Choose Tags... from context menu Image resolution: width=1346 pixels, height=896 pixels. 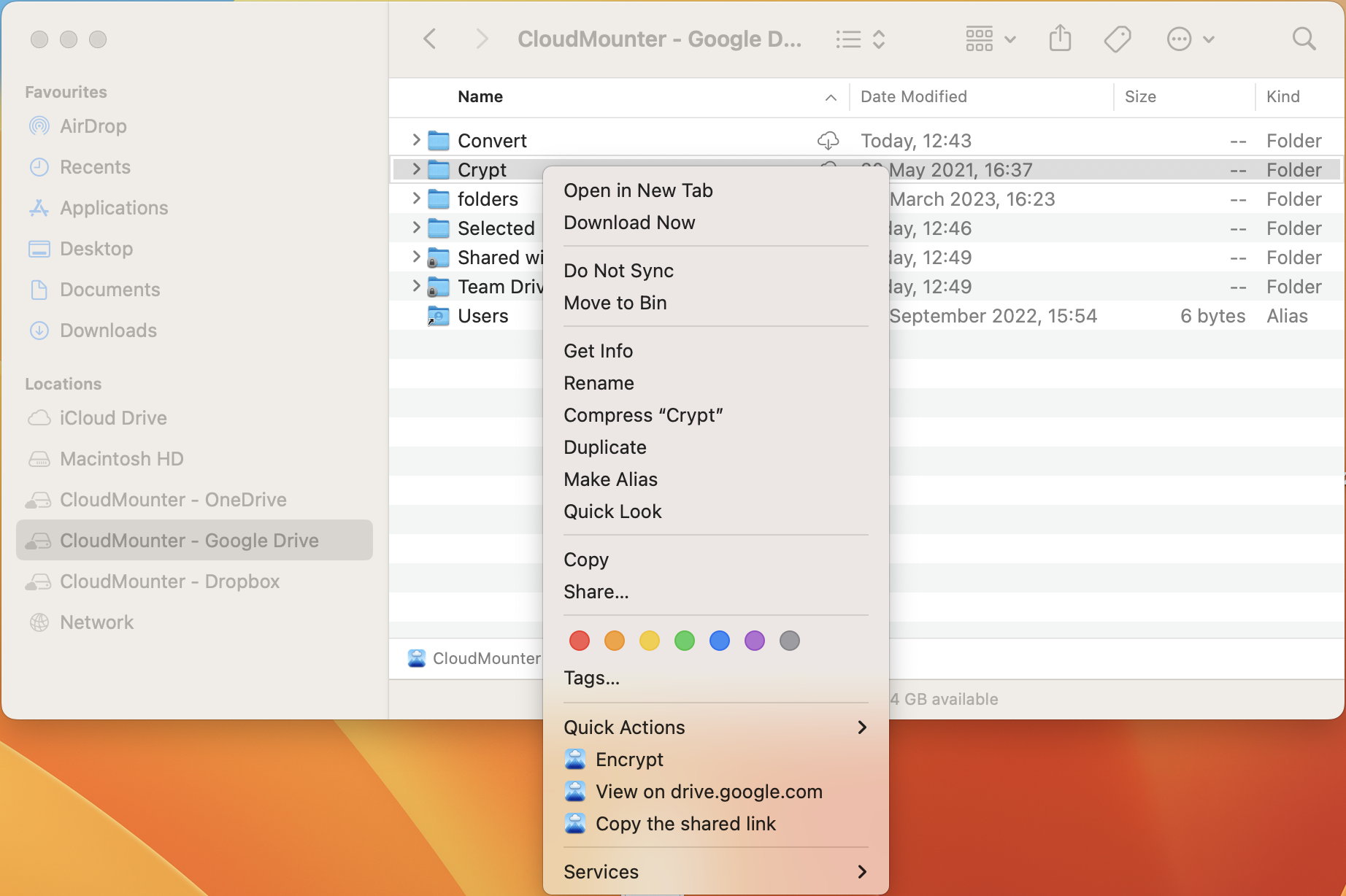[715, 678]
